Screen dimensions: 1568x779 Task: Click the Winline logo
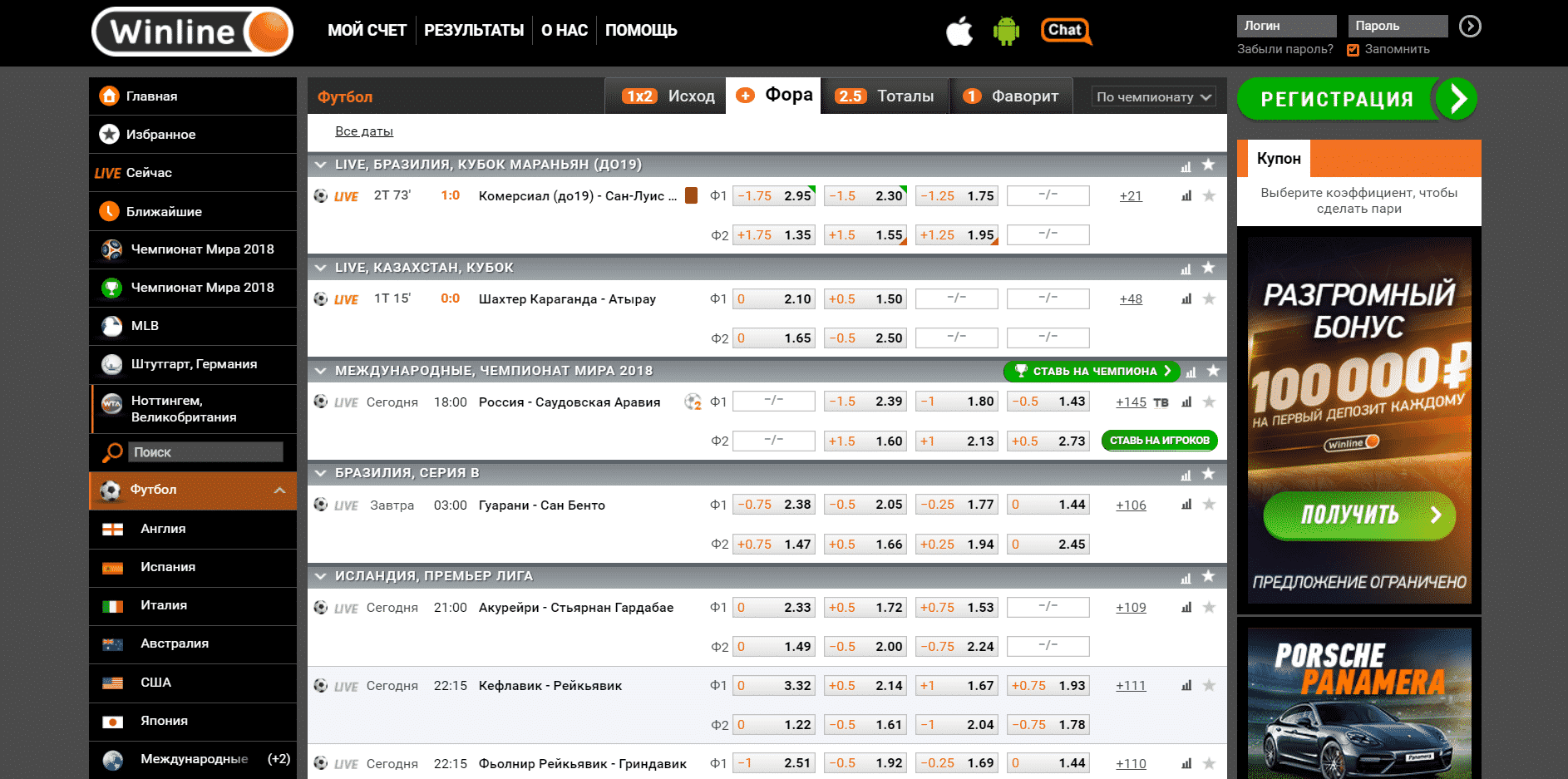pyautogui.click(x=193, y=32)
